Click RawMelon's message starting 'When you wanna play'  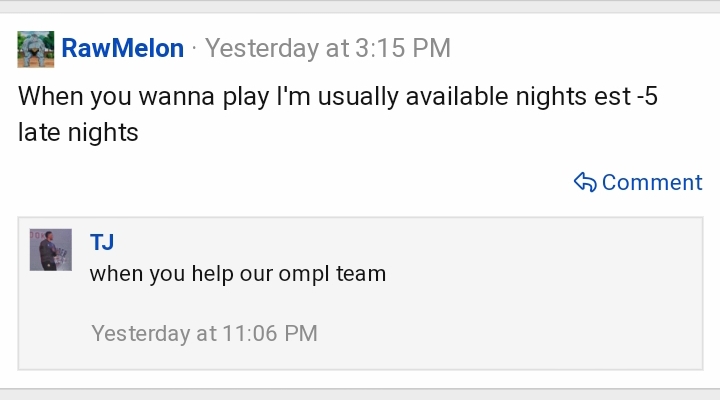[338, 114]
